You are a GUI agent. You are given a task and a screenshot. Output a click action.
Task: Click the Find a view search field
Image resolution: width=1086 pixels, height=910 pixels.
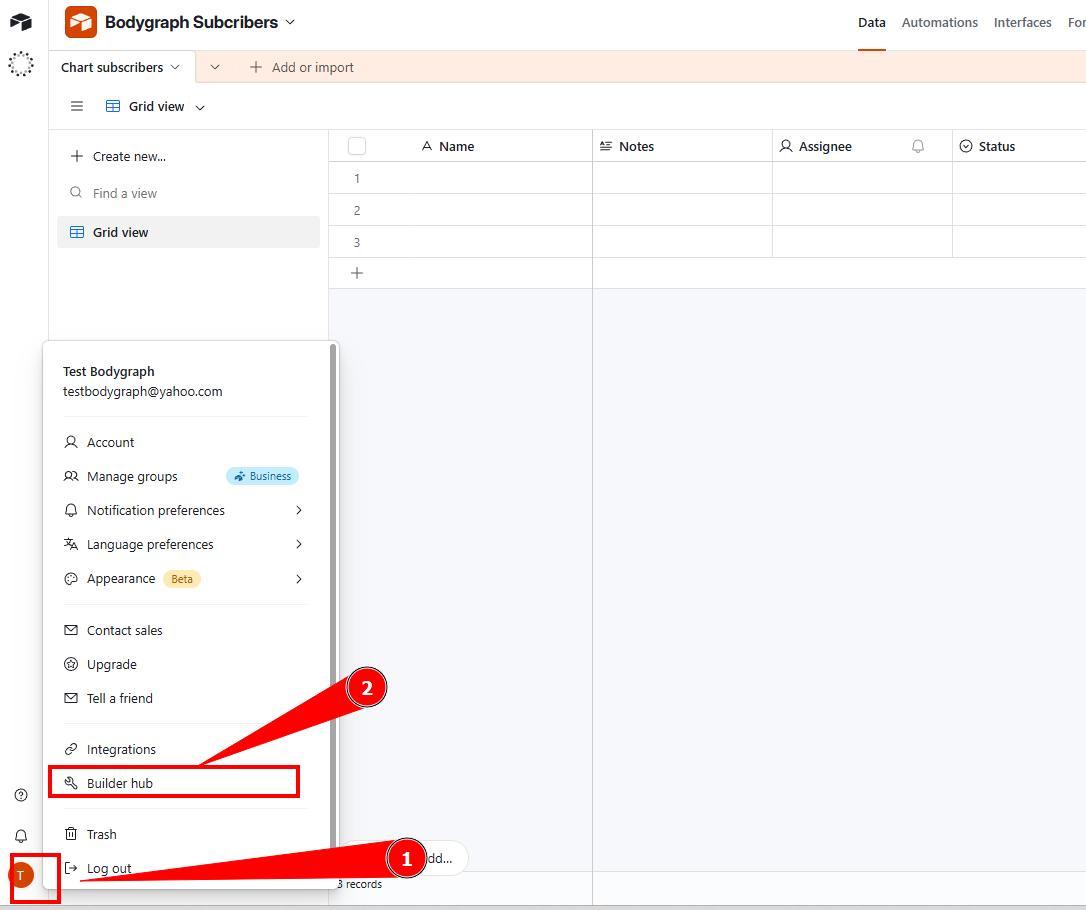click(190, 193)
